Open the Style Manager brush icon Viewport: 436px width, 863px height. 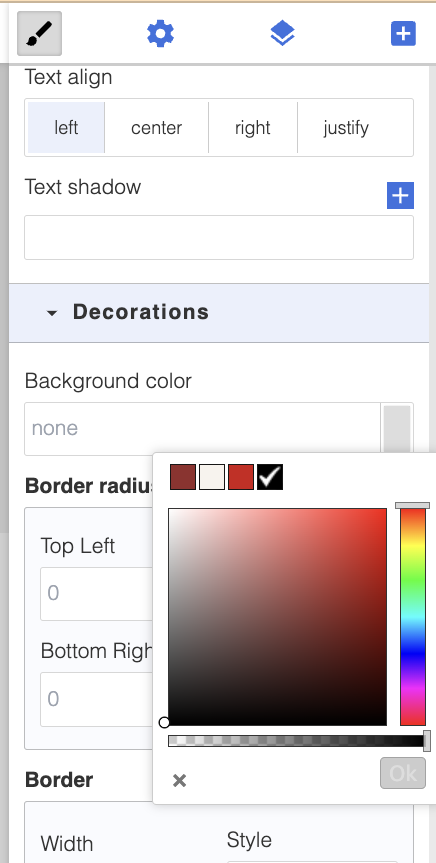pos(39,34)
